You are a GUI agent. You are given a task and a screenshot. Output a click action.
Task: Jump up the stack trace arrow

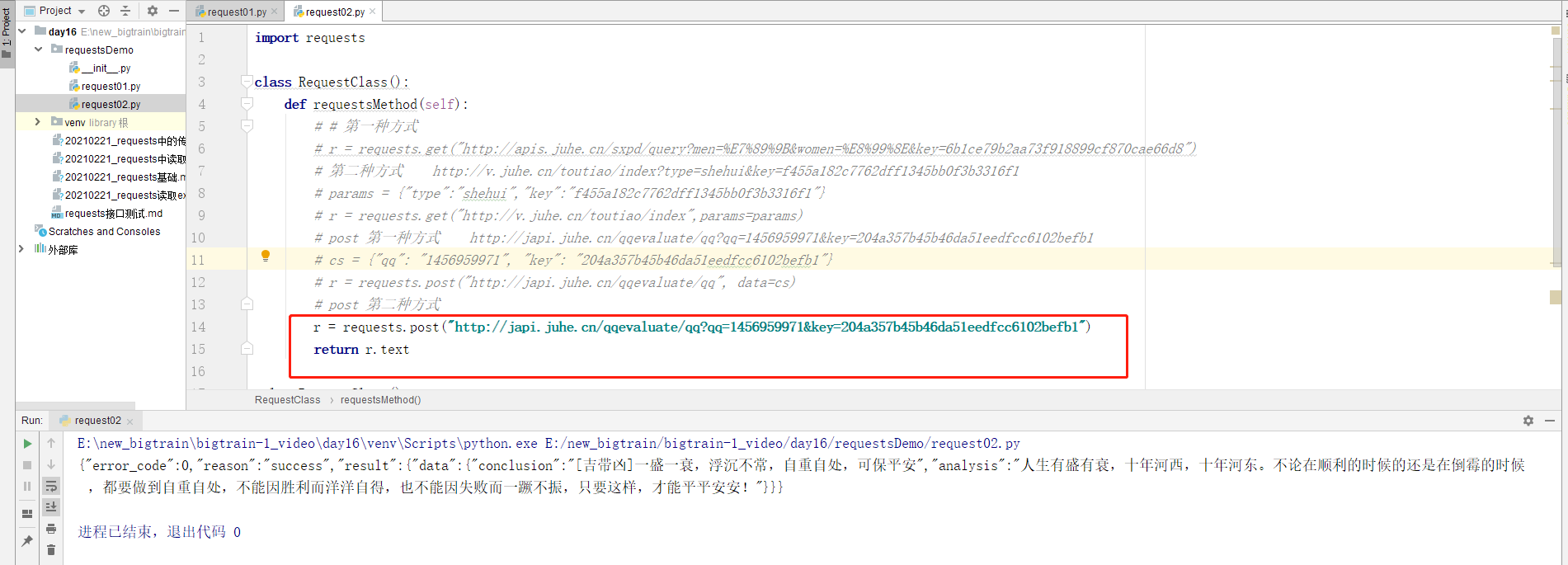click(51, 444)
